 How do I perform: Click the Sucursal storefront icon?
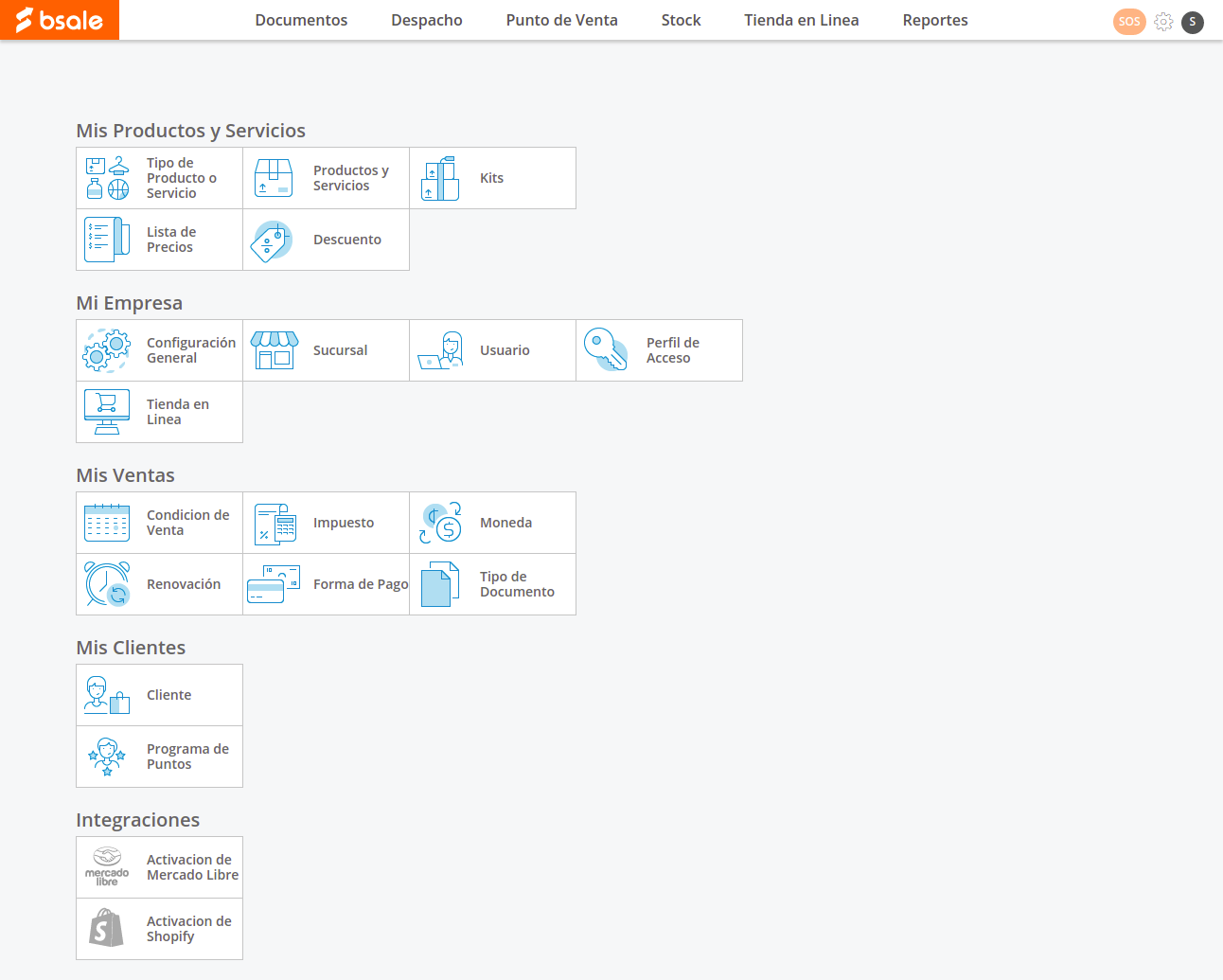275,350
